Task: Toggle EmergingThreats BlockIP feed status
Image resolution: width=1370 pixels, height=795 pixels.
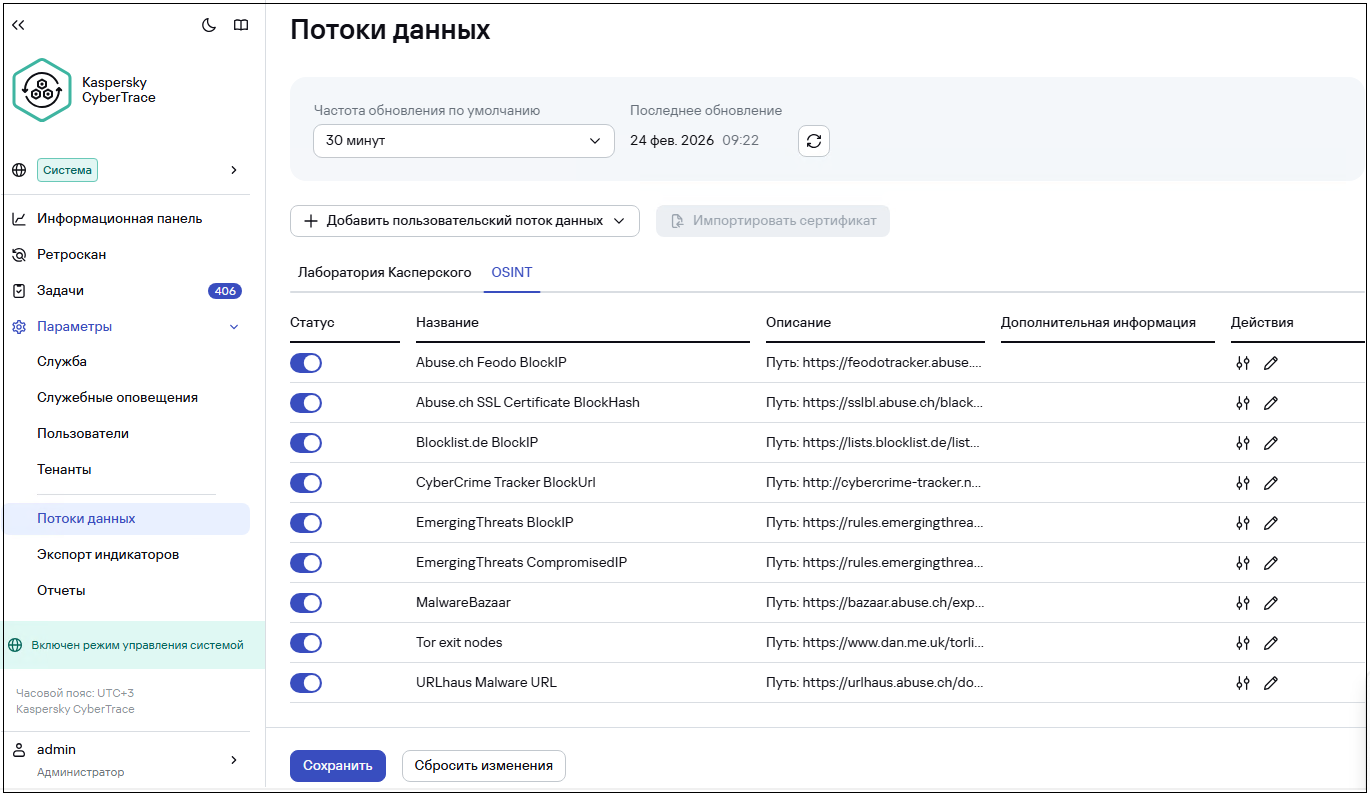Action: pyautogui.click(x=306, y=523)
